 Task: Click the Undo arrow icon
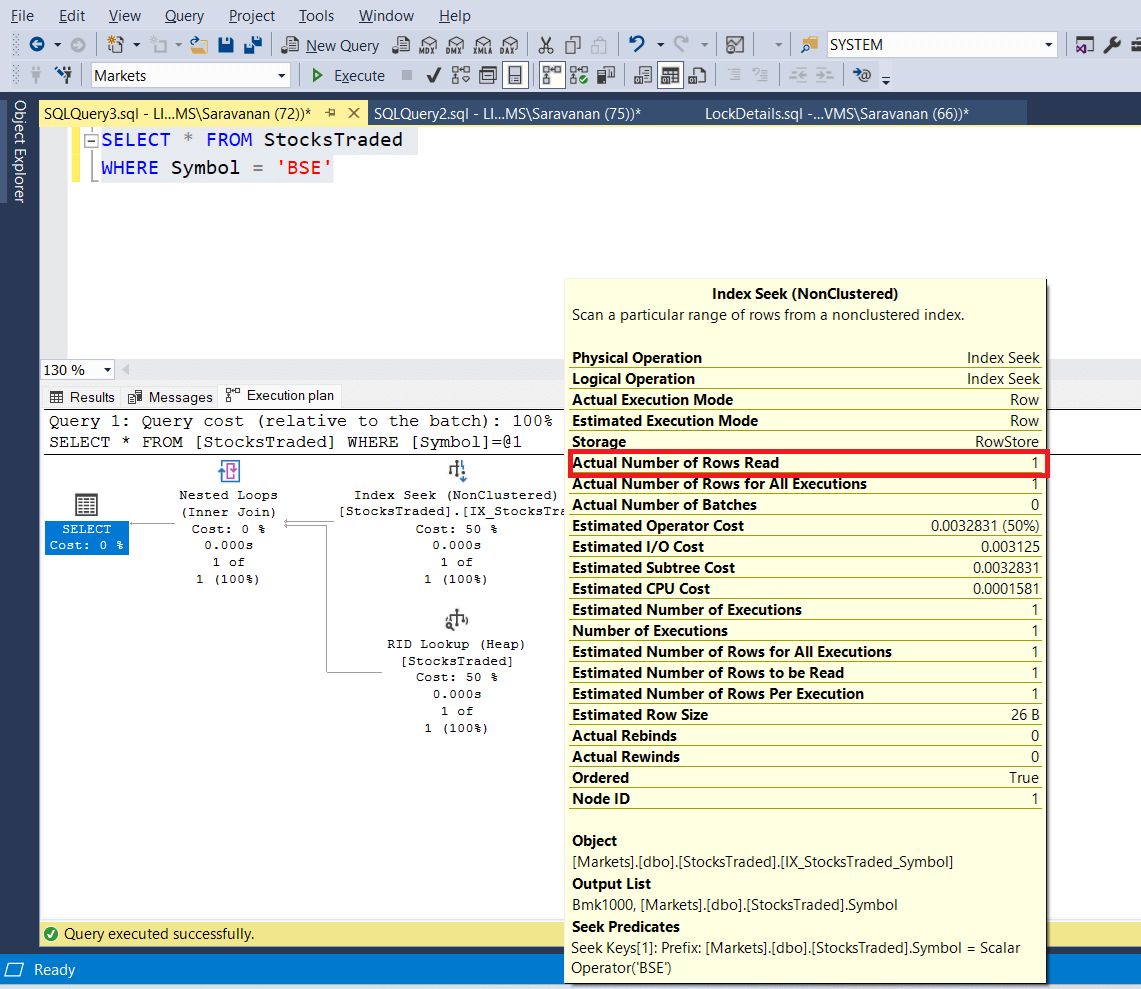coord(635,45)
